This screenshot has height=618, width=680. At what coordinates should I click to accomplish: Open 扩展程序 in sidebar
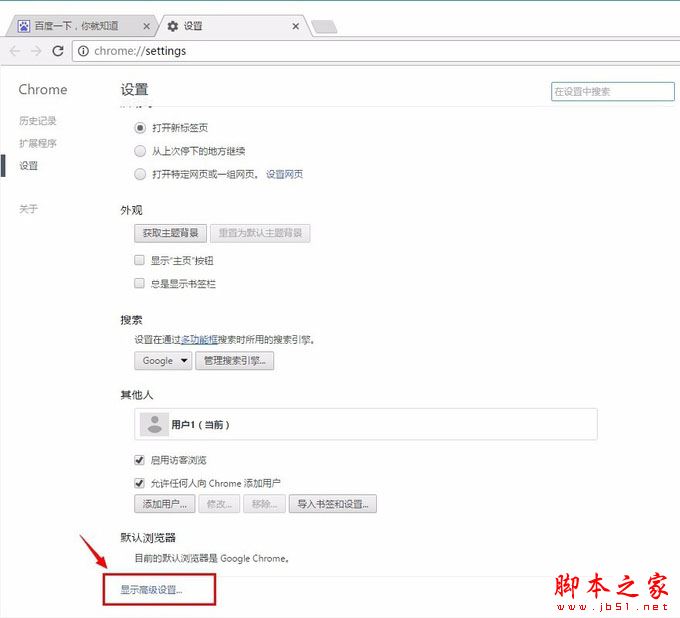[38, 143]
